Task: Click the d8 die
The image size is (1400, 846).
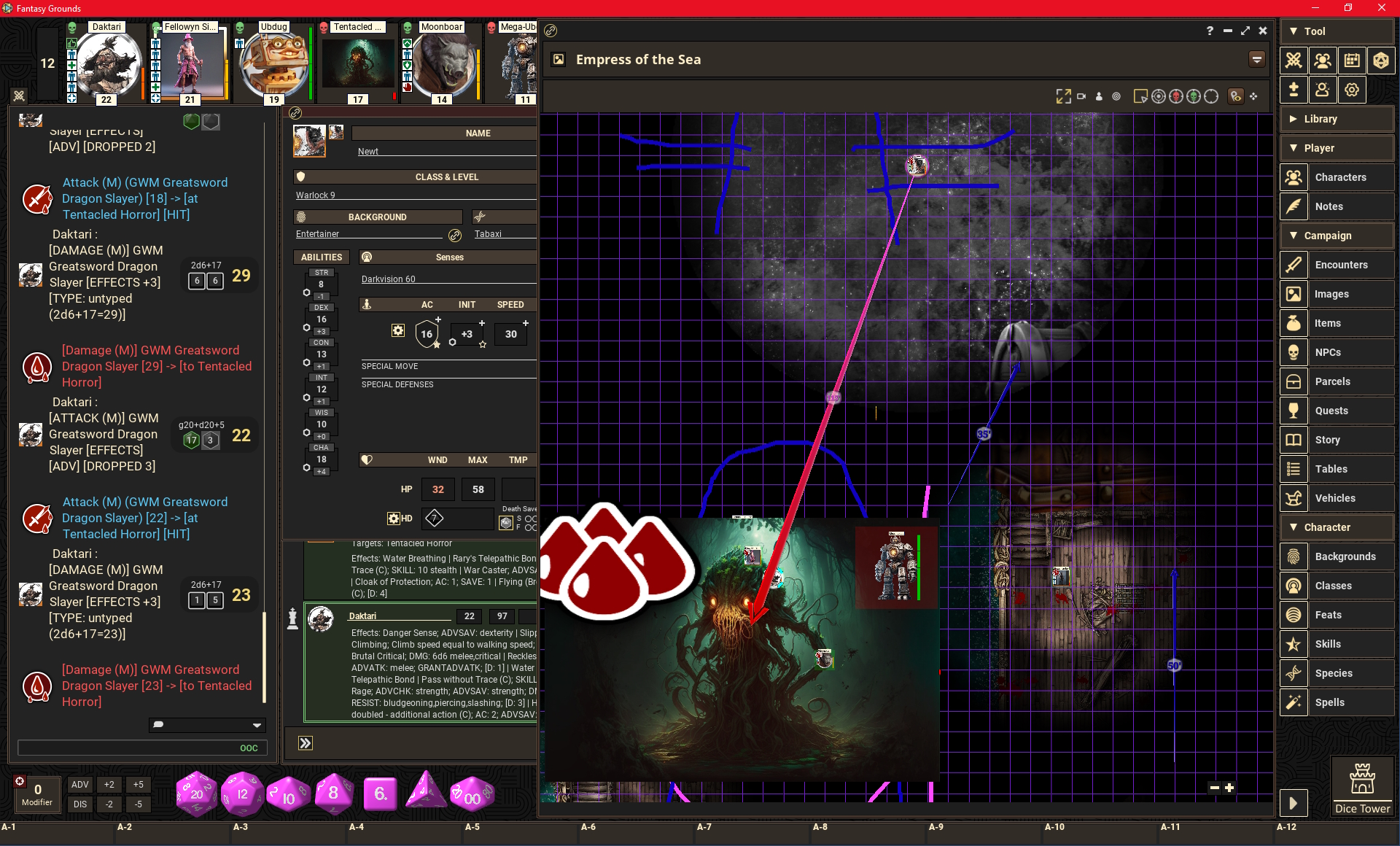Action: point(333,793)
